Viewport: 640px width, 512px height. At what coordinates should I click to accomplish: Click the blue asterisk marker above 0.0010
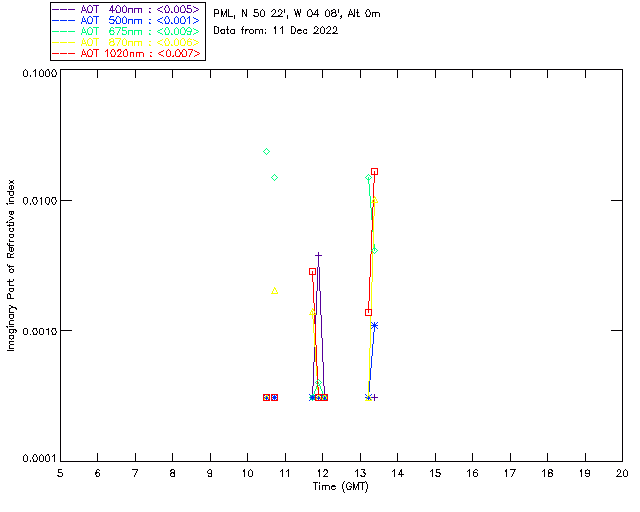pyautogui.click(x=374, y=325)
